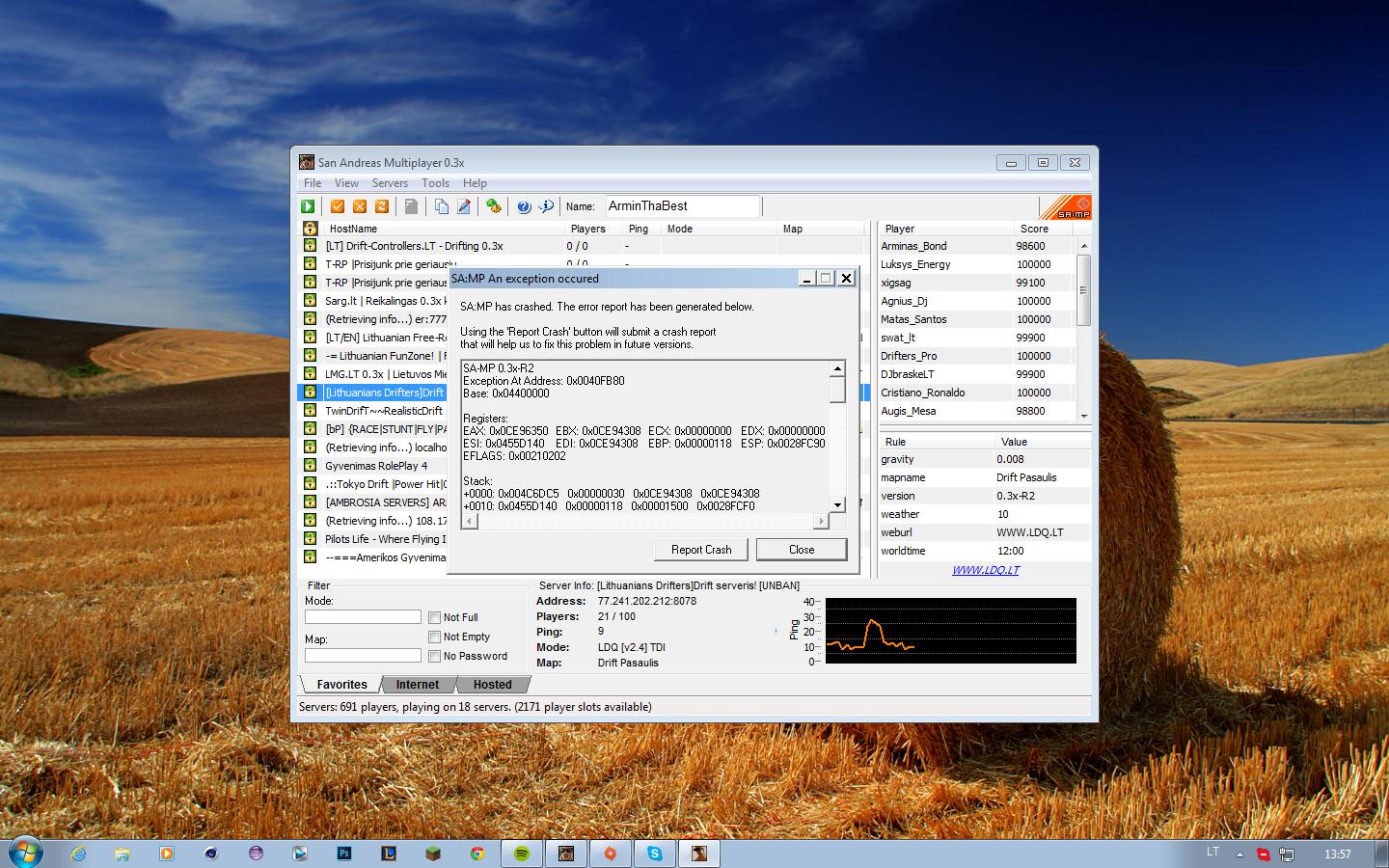Viewport: 1389px width, 868px height.
Task: Click the Report Crash button
Action: point(701,550)
